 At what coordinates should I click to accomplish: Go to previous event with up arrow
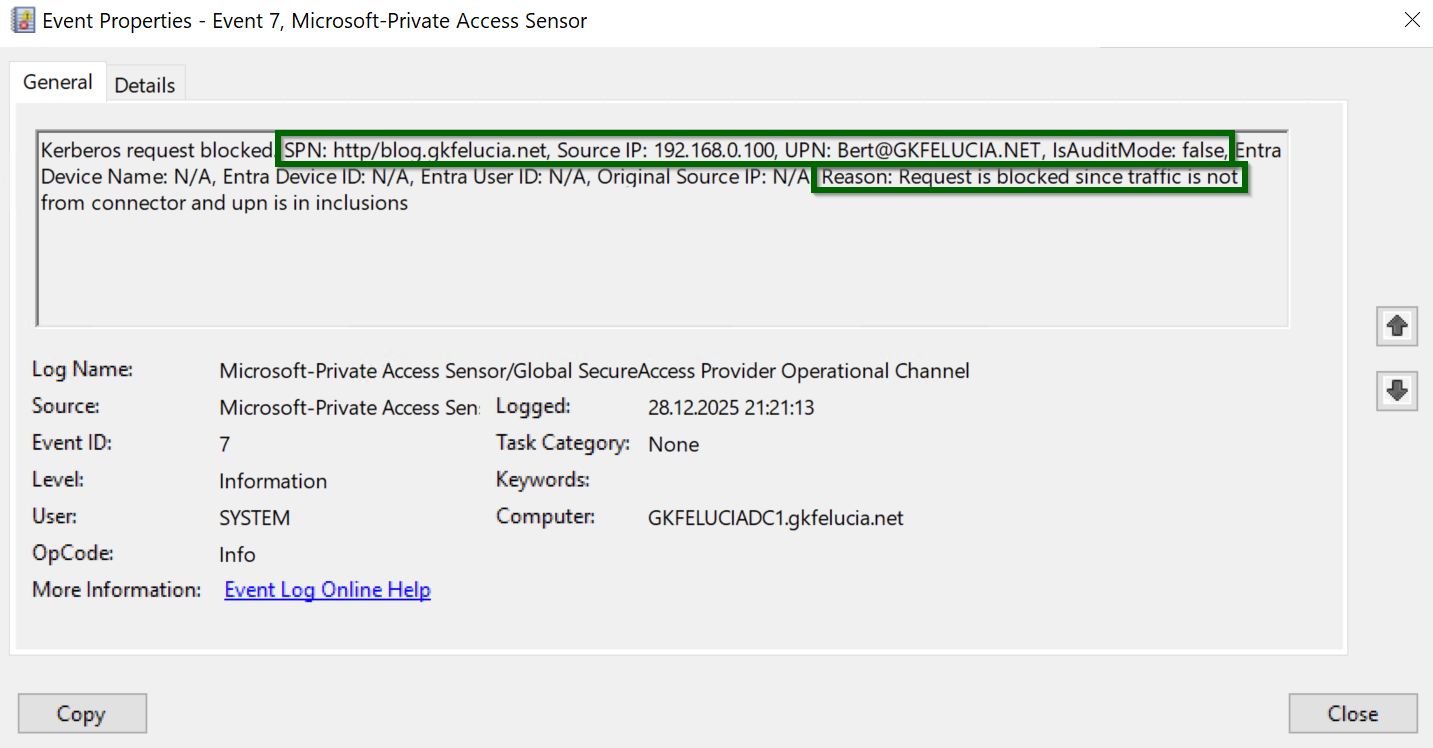[x=1397, y=326]
